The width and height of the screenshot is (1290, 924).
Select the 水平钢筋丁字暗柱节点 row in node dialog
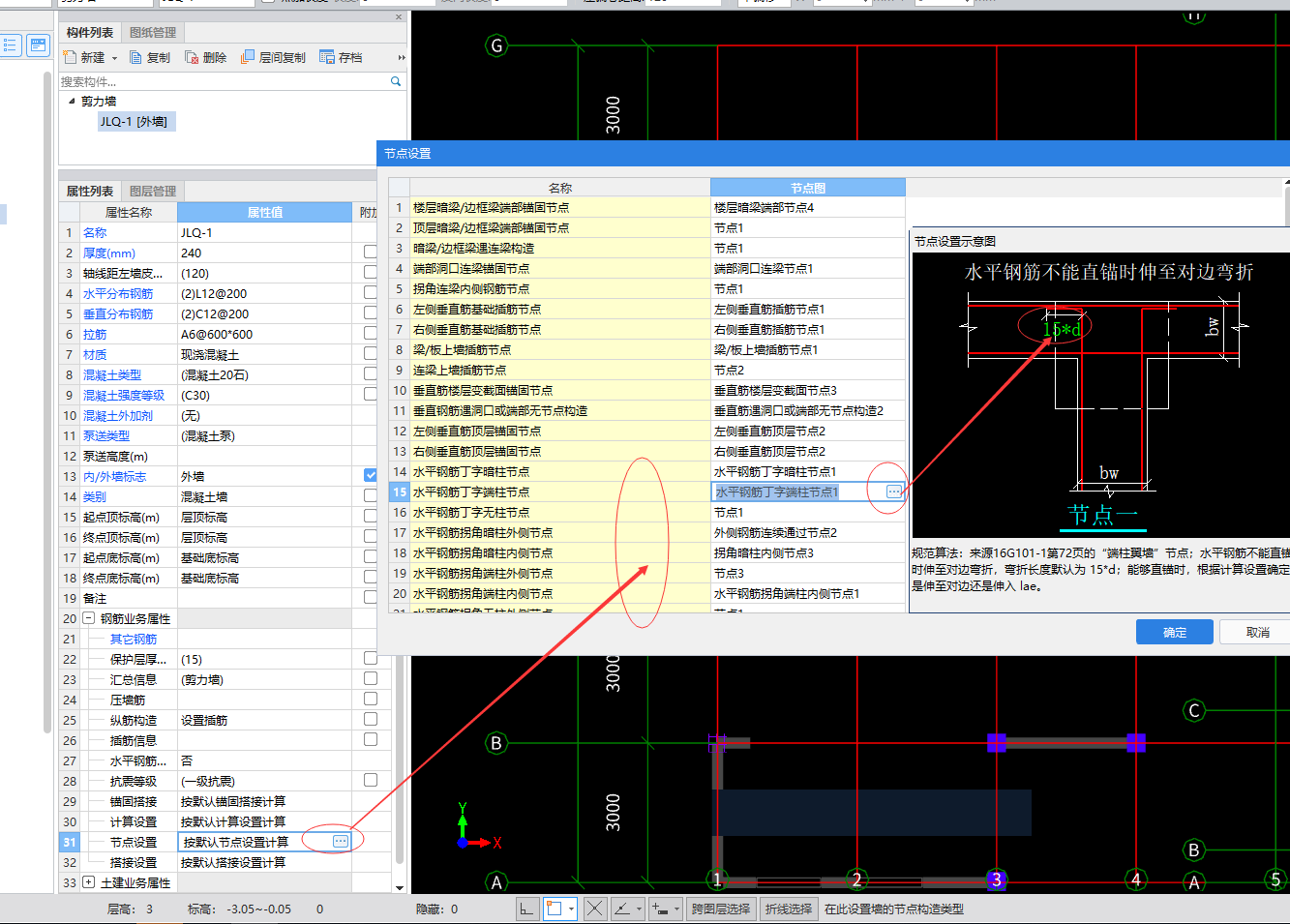560,471
